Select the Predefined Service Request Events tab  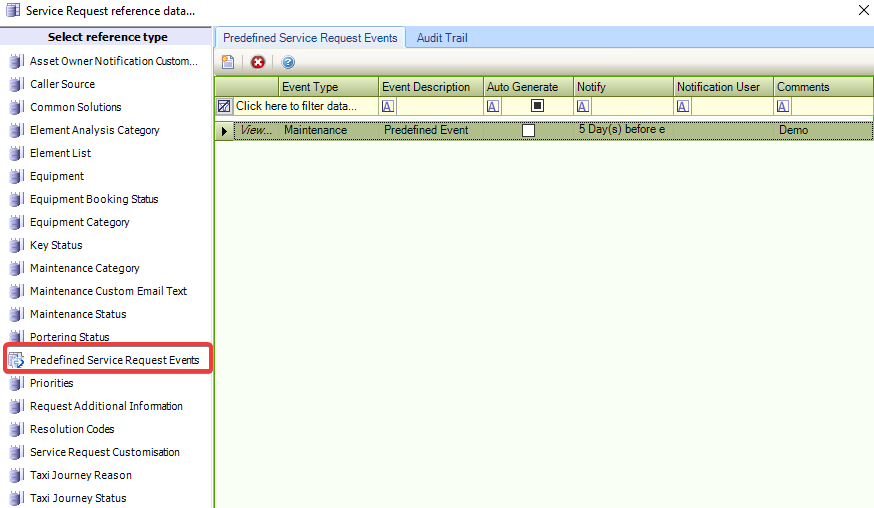(310, 38)
